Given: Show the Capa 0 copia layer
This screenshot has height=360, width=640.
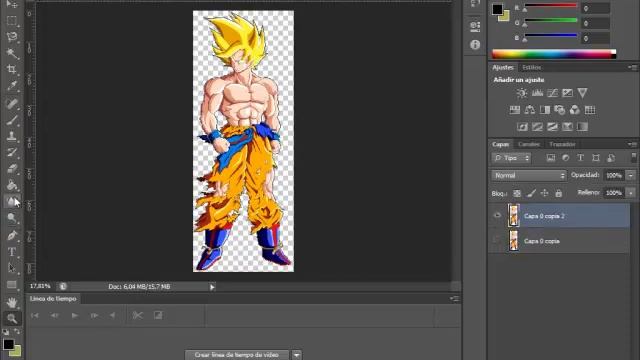Looking at the screenshot, I should coord(497,240).
